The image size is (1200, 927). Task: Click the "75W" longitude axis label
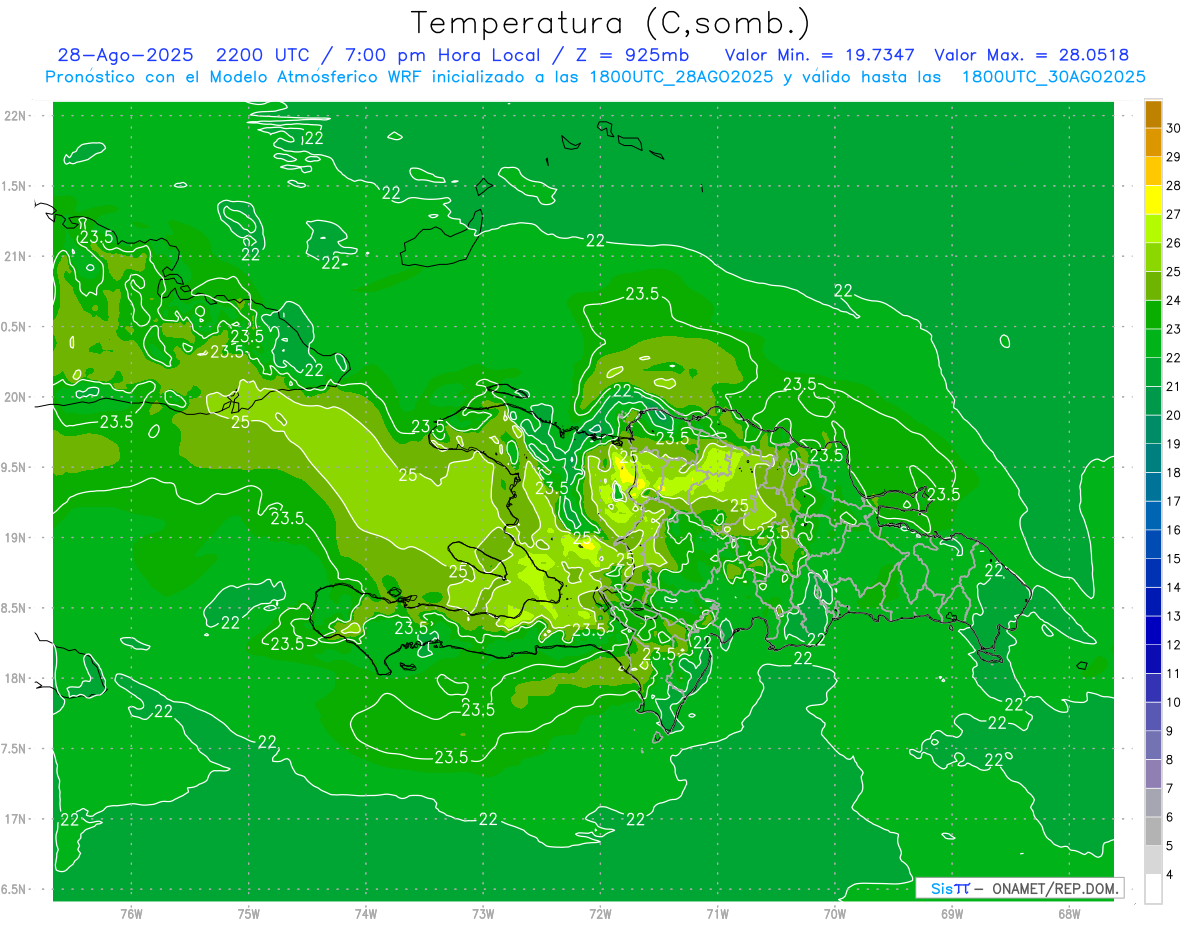point(249,914)
